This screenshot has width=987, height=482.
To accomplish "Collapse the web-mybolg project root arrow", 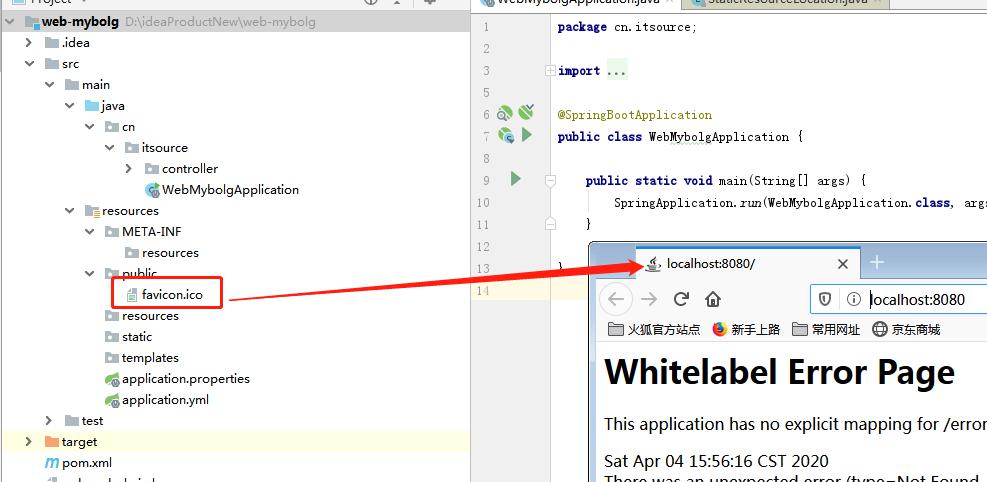I will pyautogui.click(x=9, y=22).
